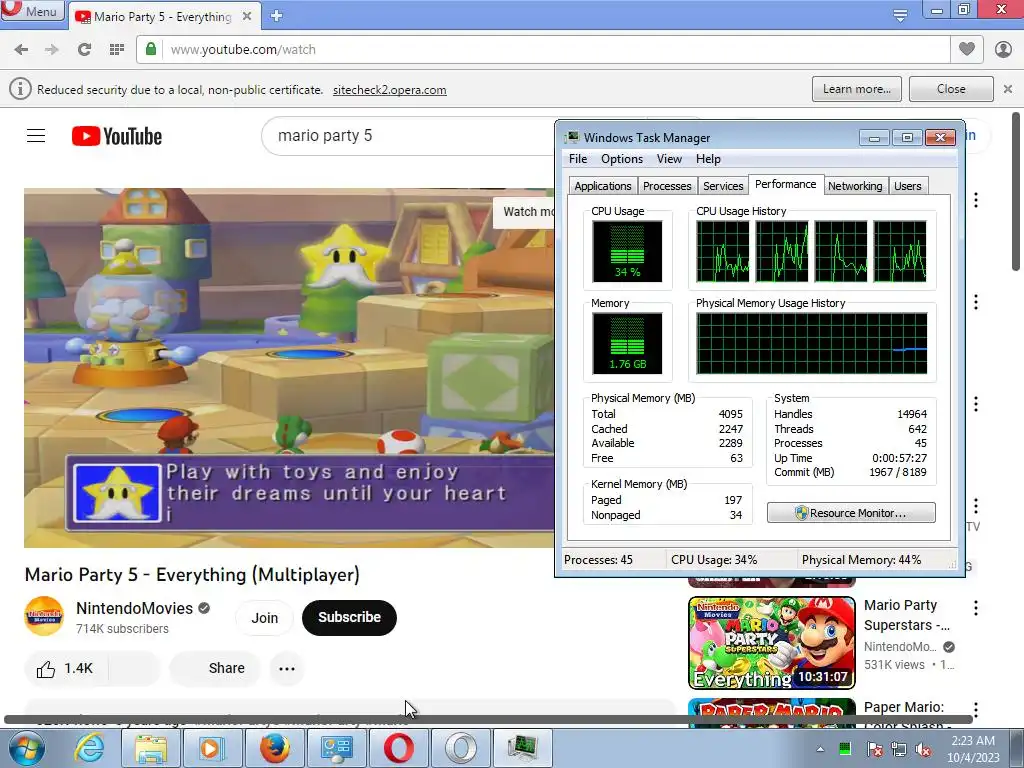
Task: Click the horizontal scrollbar above taskbar
Action: click(488, 719)
